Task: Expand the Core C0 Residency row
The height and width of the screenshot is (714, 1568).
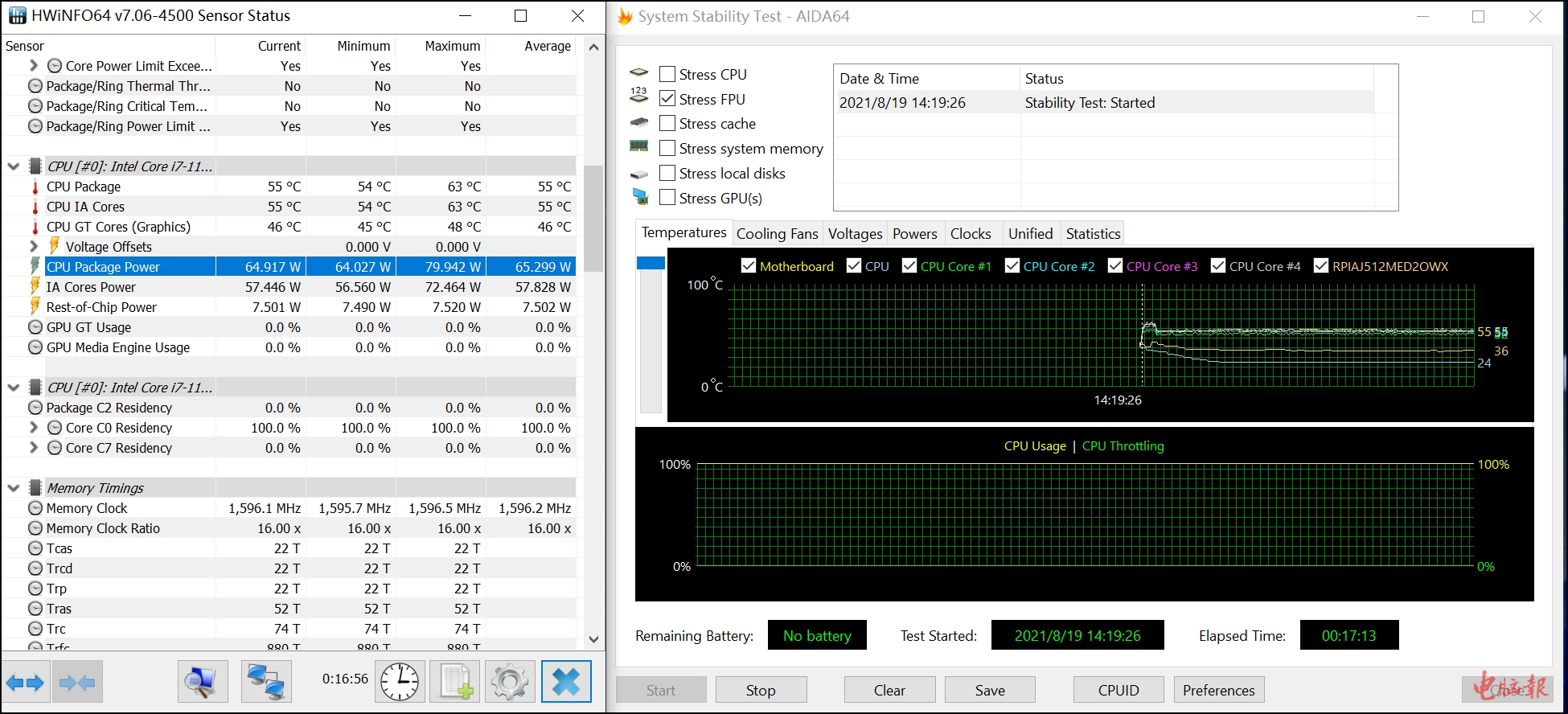Action: pos(34,428)
